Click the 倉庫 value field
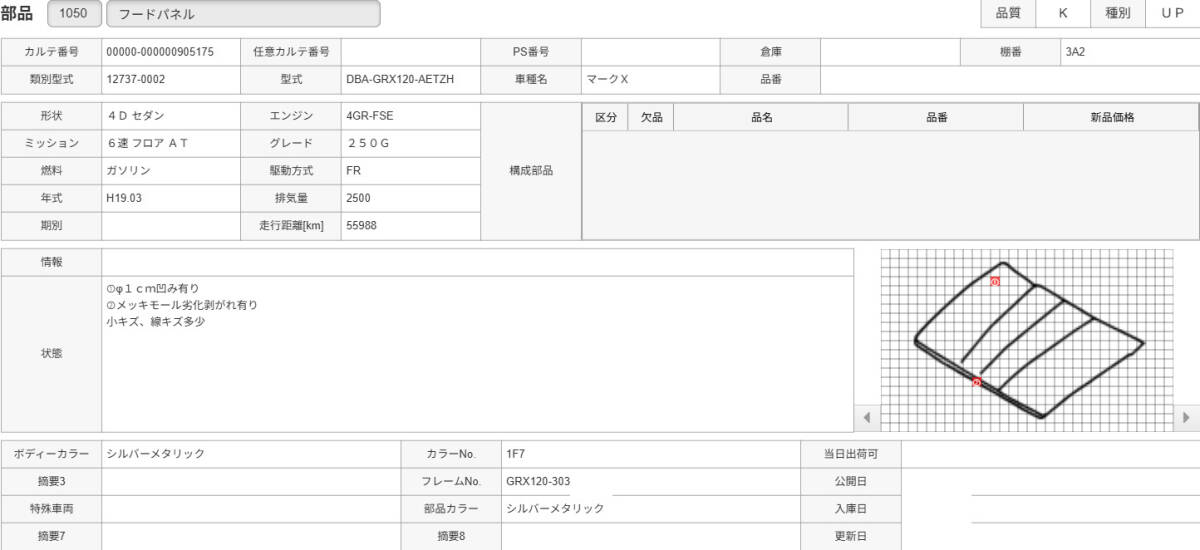Screen dimensions: 1200x550 coord(891,51)
